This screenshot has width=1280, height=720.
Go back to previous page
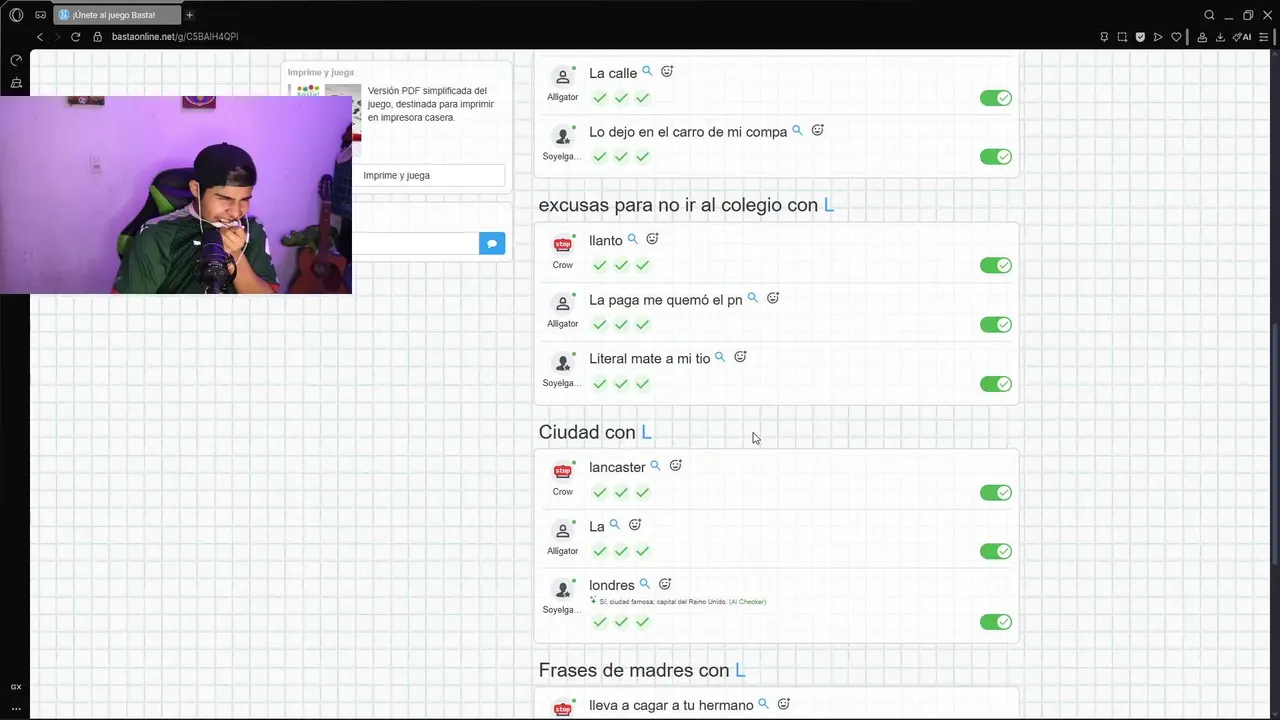click(40, 37)
